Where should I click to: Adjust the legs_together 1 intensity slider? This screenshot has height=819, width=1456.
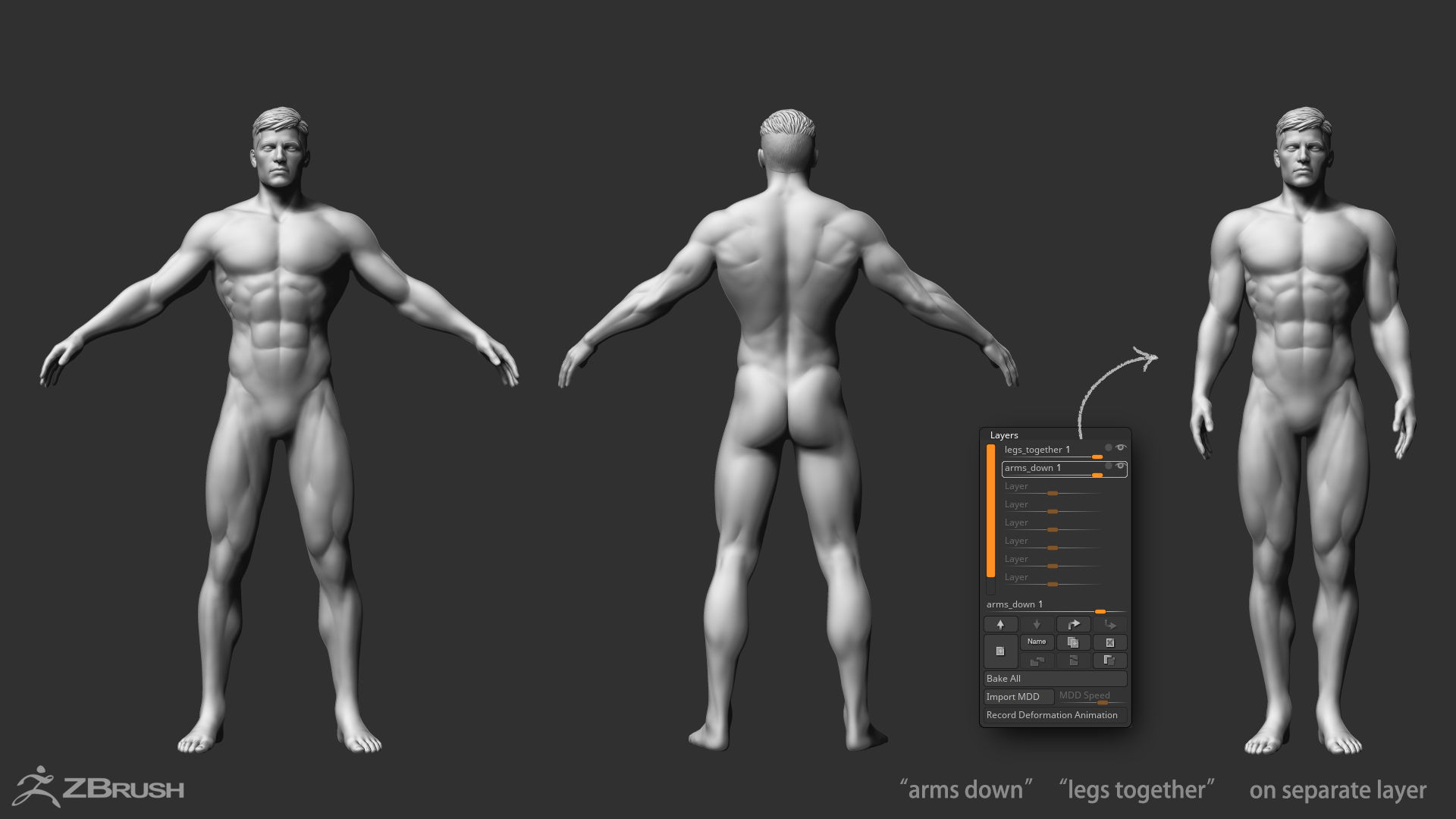(1097, 457)
